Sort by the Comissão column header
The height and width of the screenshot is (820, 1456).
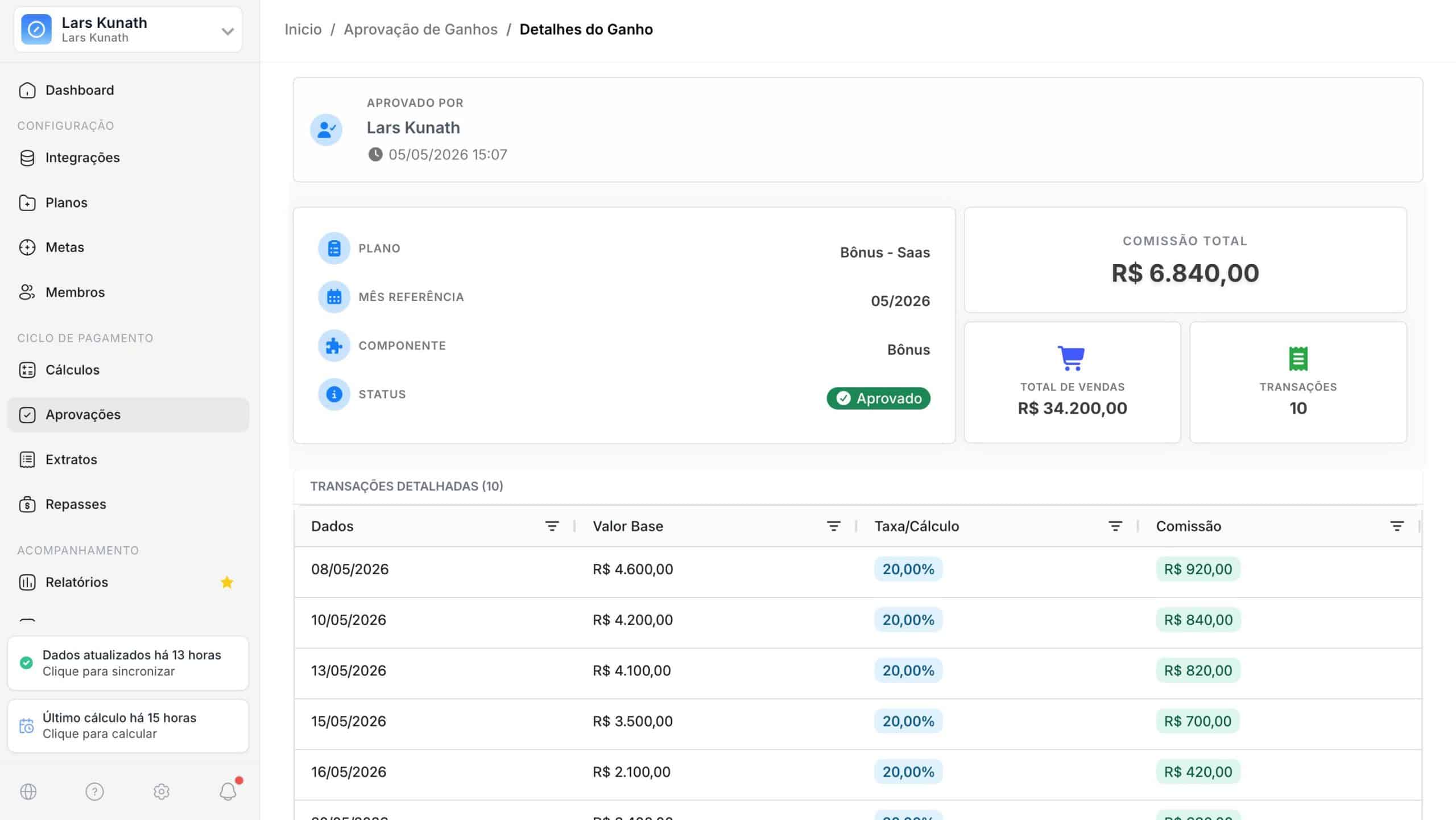[1188, 526]
